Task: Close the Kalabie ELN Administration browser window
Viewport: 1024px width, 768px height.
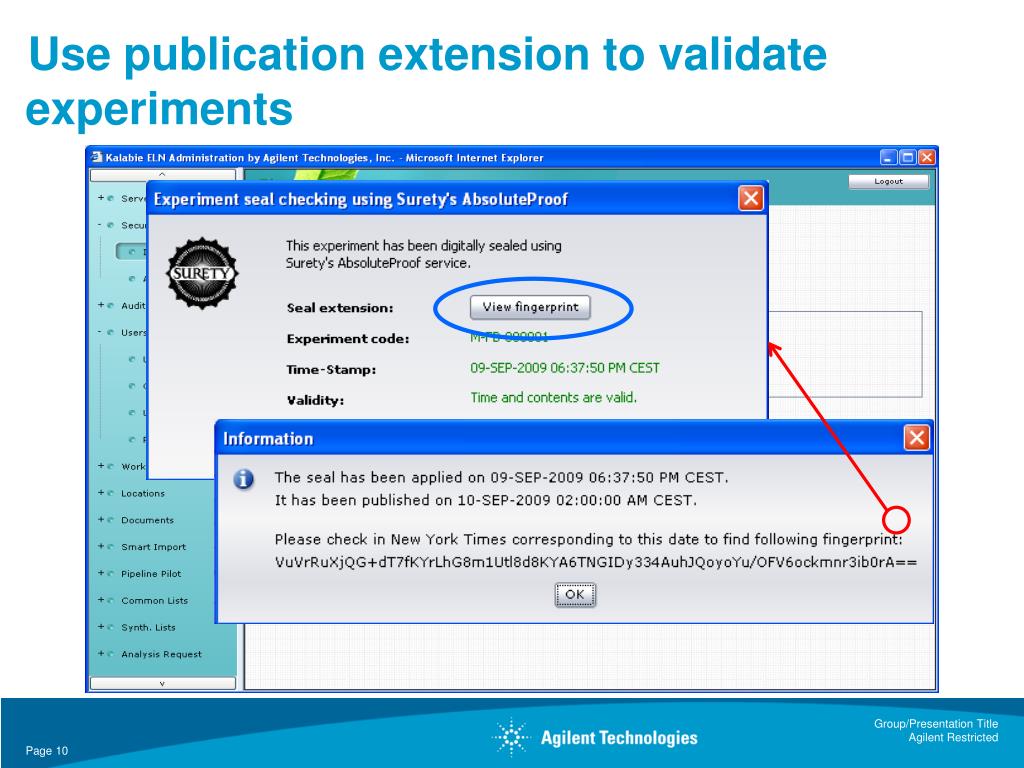Action: (x=927, y=157)
